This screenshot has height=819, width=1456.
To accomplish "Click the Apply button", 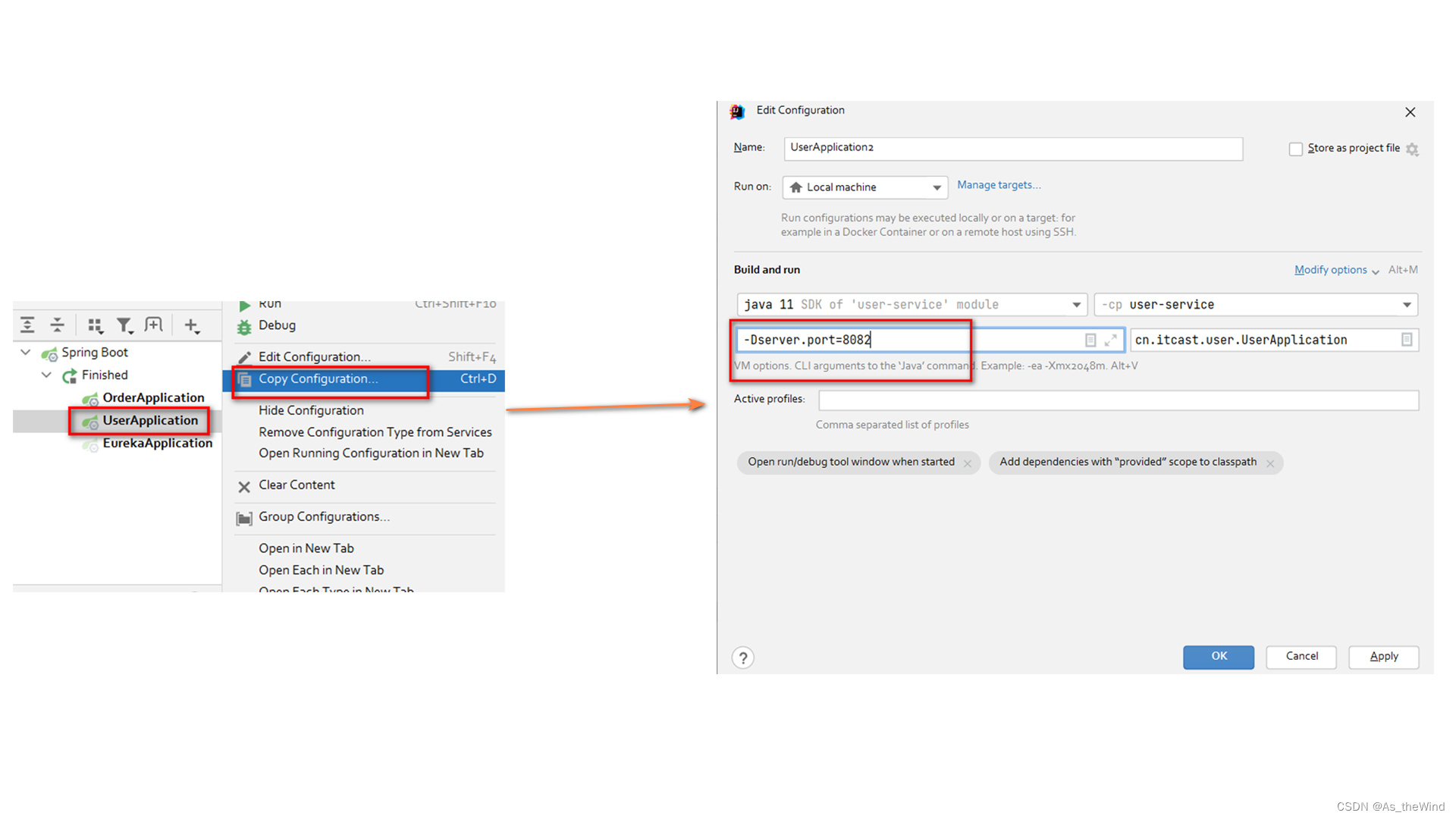I will coord(1384,657).
